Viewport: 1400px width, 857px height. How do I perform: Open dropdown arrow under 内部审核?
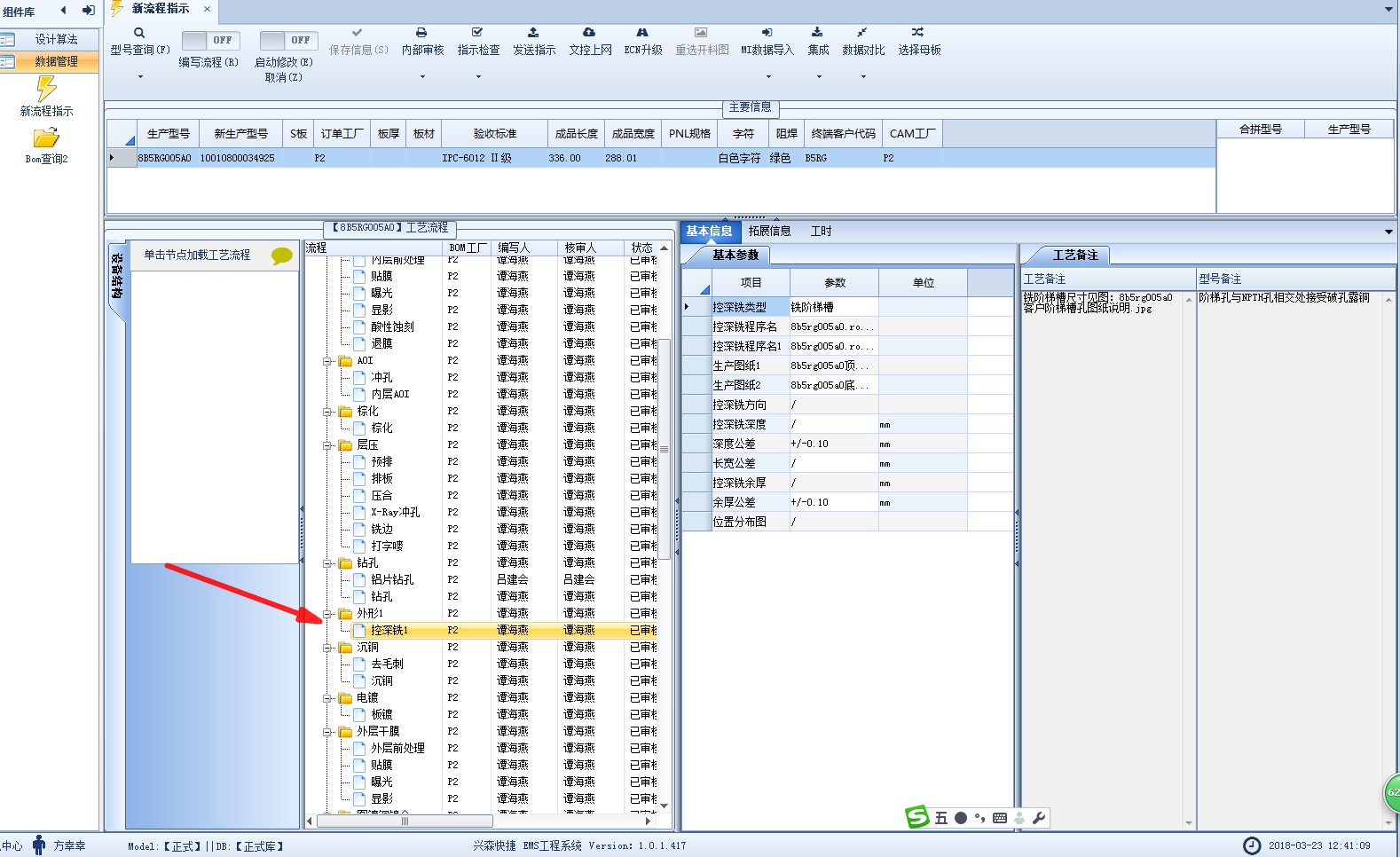click(x=422, y=77)
